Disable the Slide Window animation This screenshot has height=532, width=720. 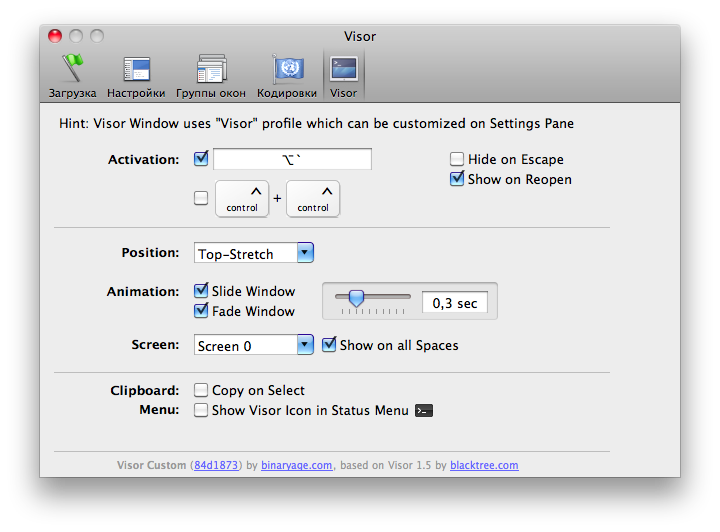201,291
